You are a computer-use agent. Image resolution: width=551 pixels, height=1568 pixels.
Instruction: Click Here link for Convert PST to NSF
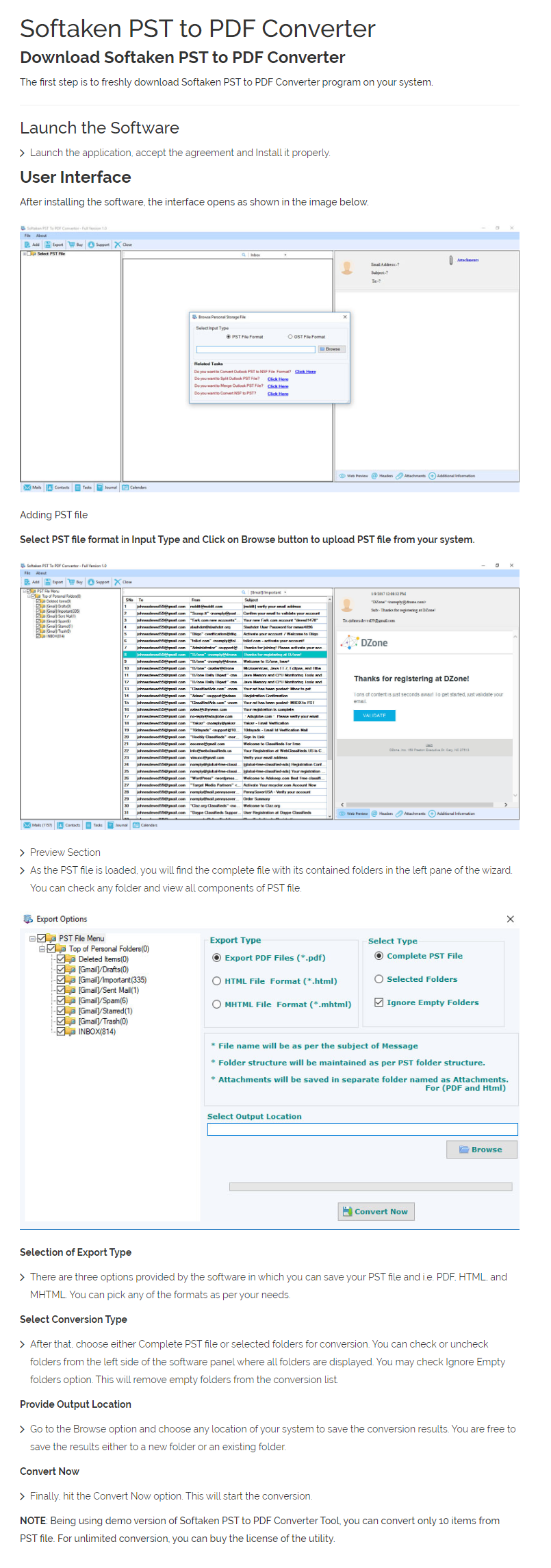click(x=305, y=372)
